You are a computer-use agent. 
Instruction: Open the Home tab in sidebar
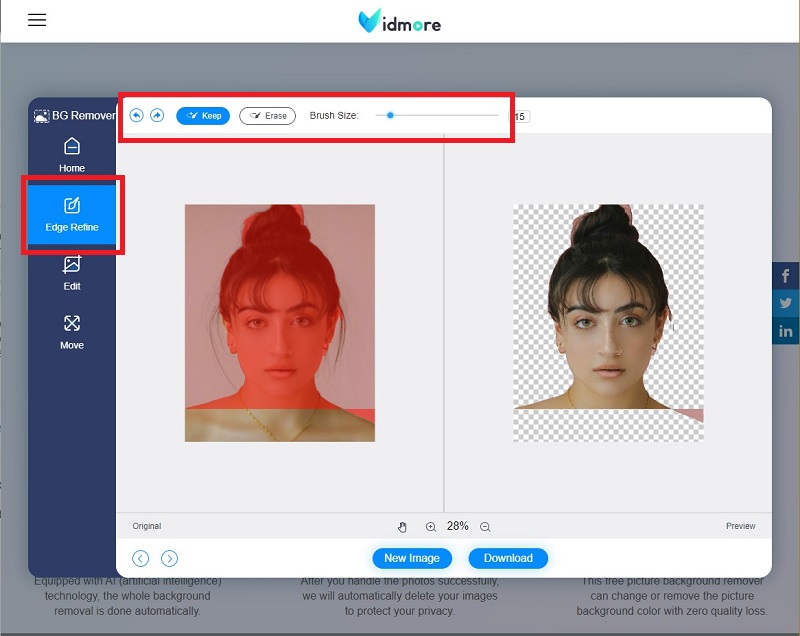click(x=72, y=155)
